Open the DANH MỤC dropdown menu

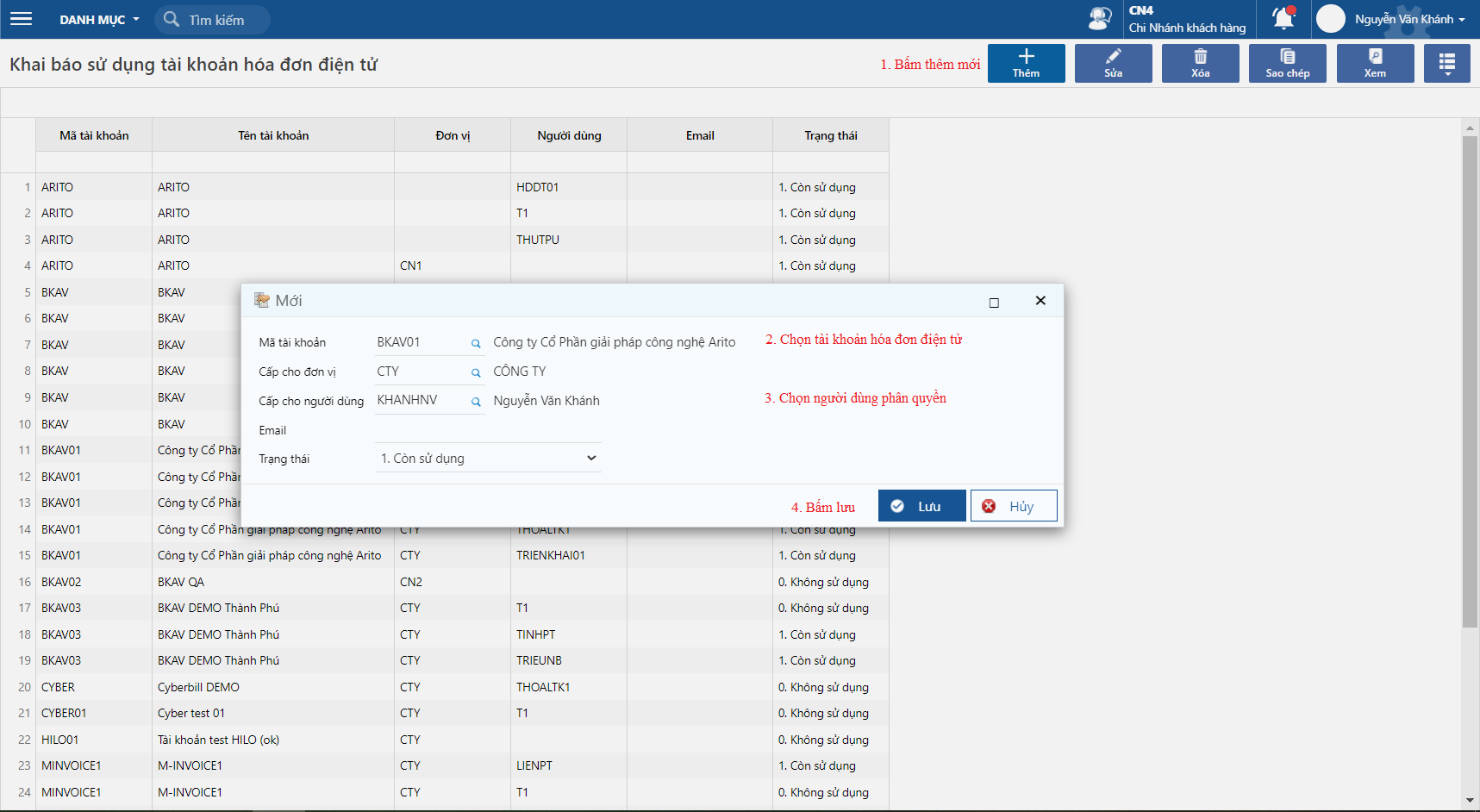coord(99,20)
